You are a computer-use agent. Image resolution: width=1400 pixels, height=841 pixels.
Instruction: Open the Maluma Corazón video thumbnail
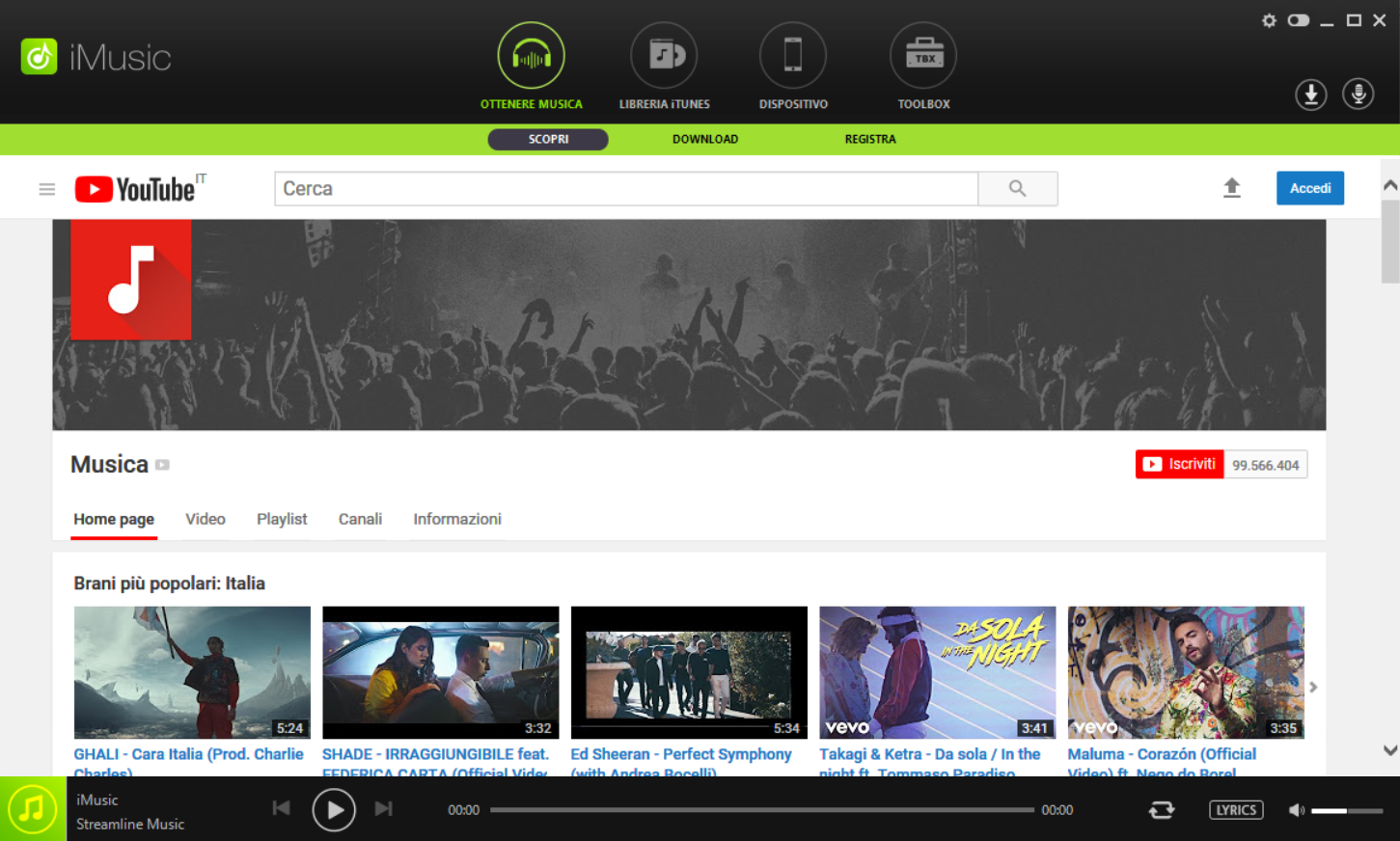[x=1186, y=672]
